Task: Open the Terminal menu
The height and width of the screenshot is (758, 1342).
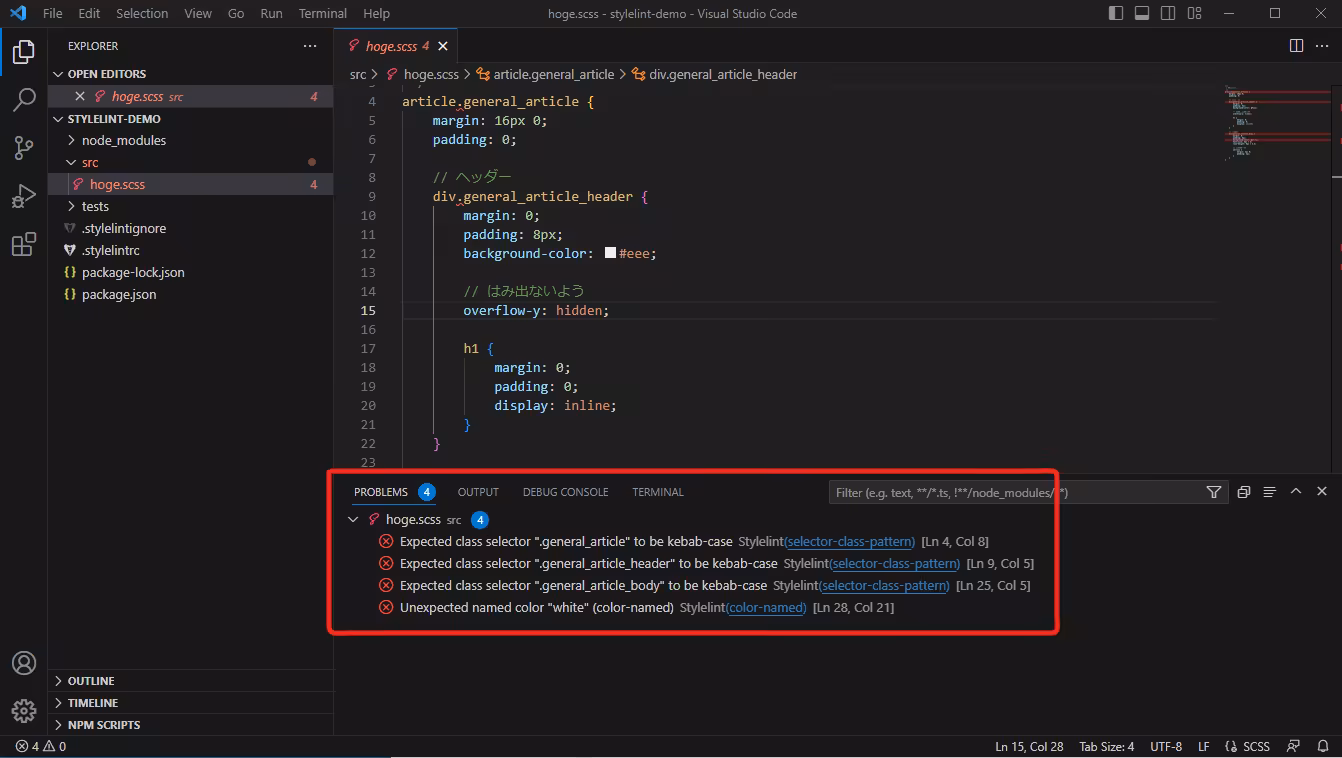Action: pos(323,13)
